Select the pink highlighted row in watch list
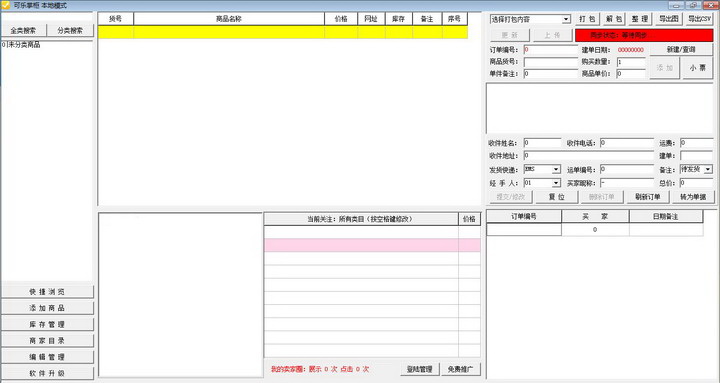Screen dimensions: 720x383 click(x=372, y=245)
